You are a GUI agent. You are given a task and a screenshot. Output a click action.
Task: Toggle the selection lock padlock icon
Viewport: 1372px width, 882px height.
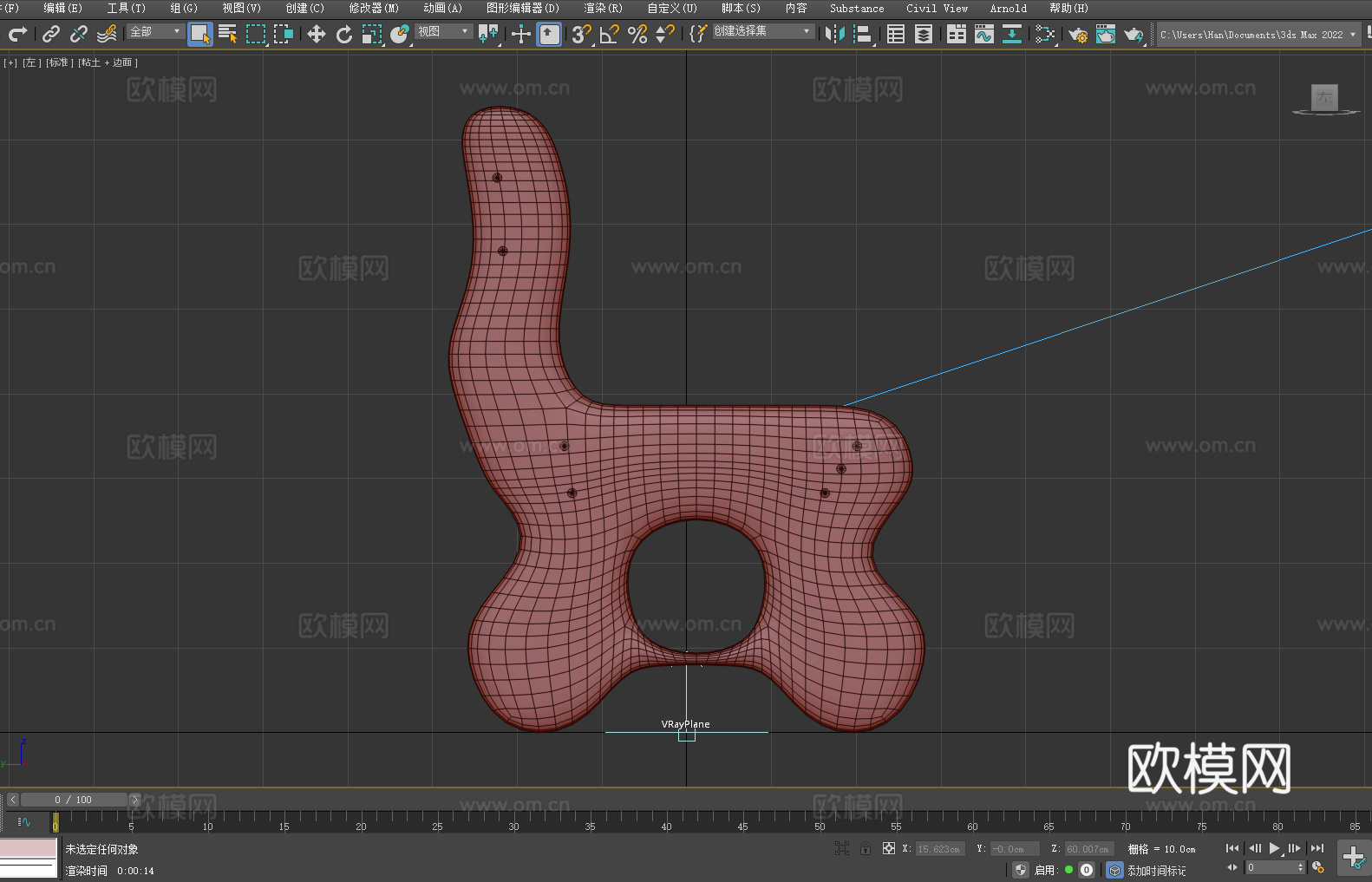tap(866, 848)
